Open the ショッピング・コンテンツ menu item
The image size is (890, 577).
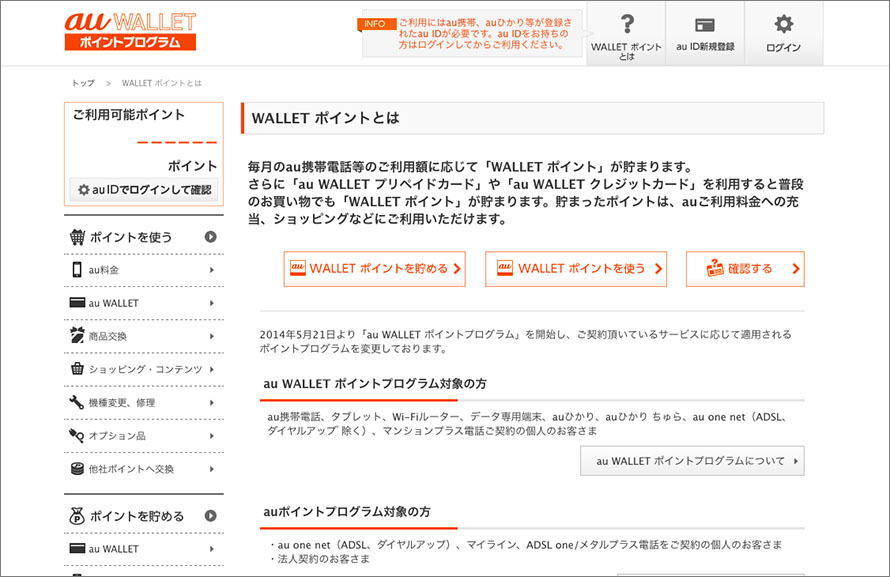(x=144, y=369)
